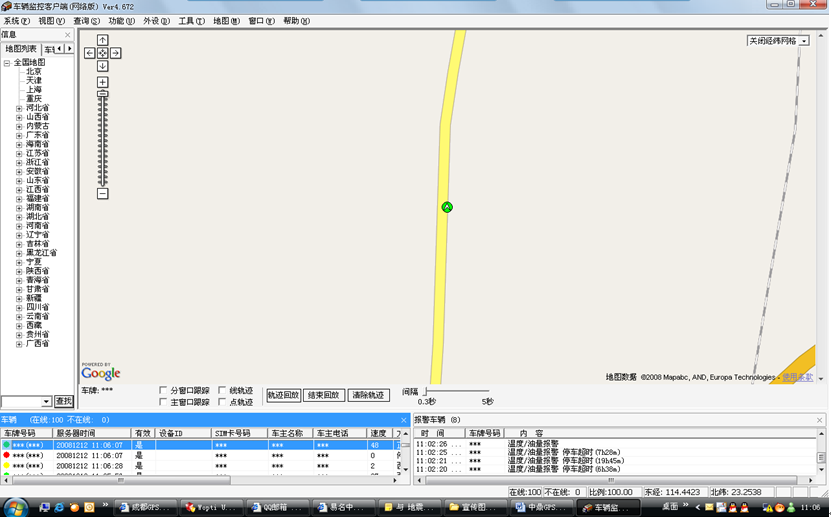
Task: Collapse the 全国地图 tree root
Action: pos(7,63)
